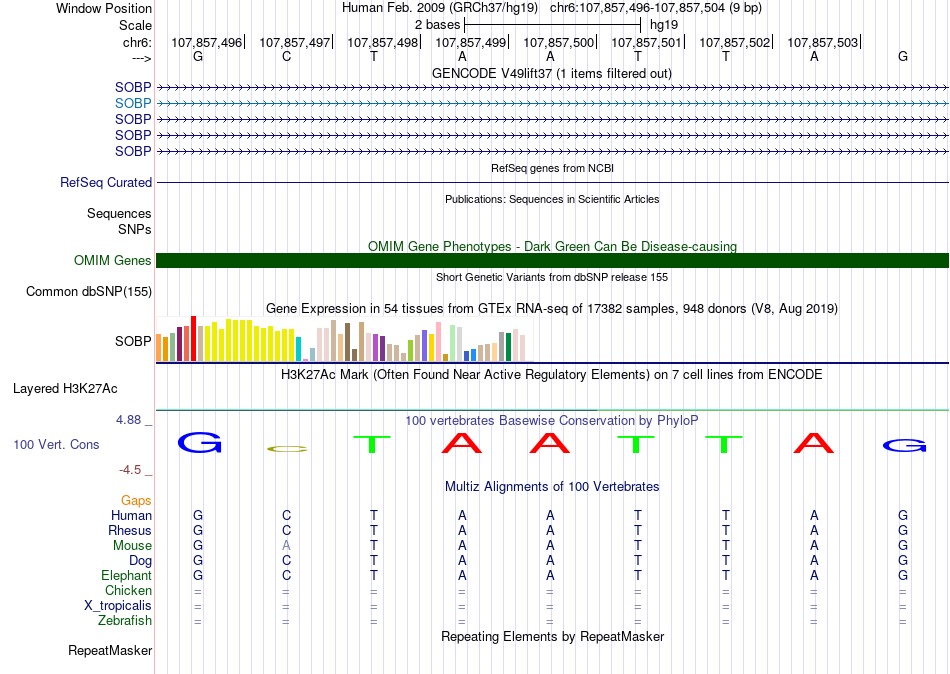Click the tallest red bar in GTEx chart
This screenshot has width=950, height=674.
click(x=193, y=339)
